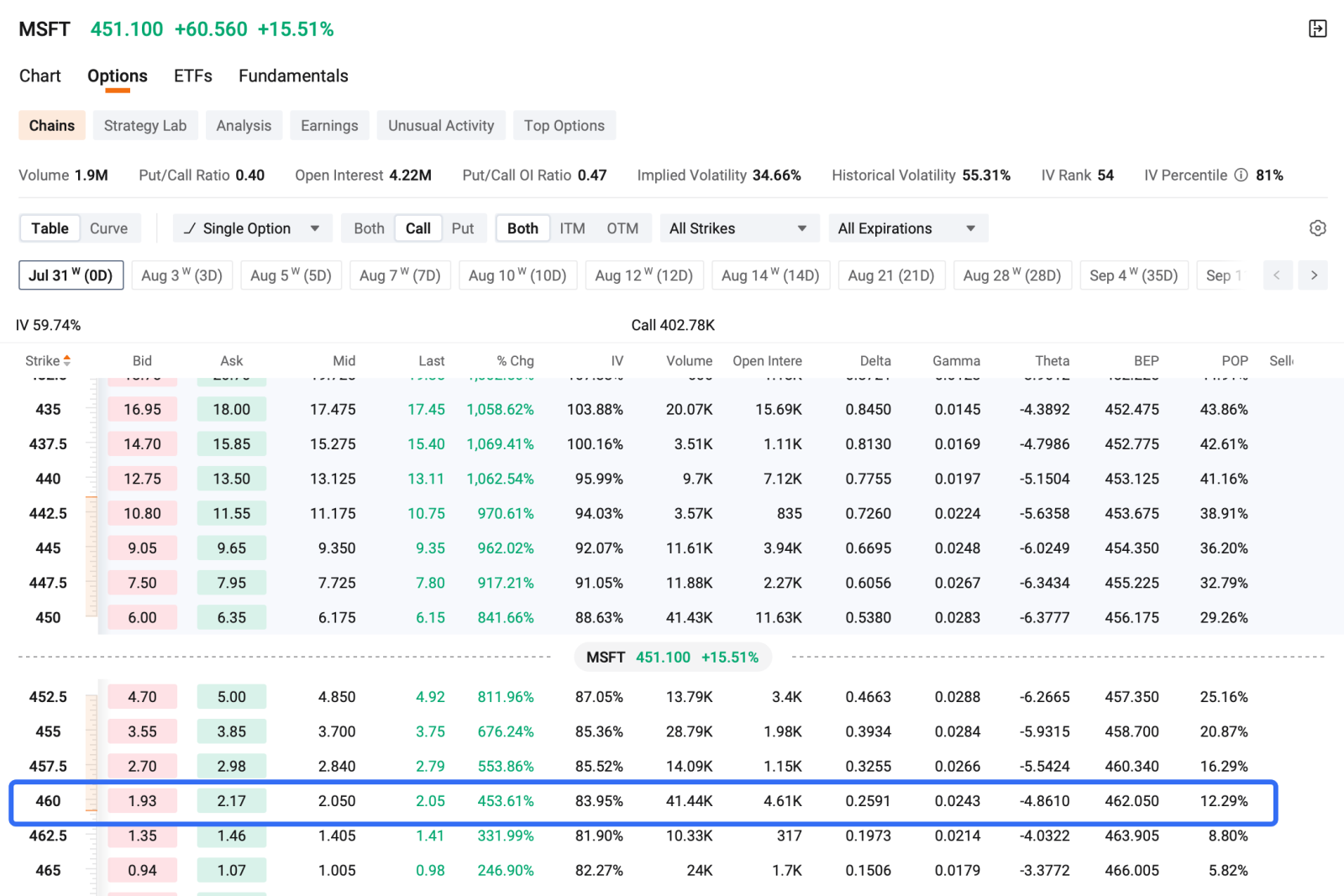Sort by the % Chg column header
This screenshot has width=1344, height=896.
click(x=515, y=361)
